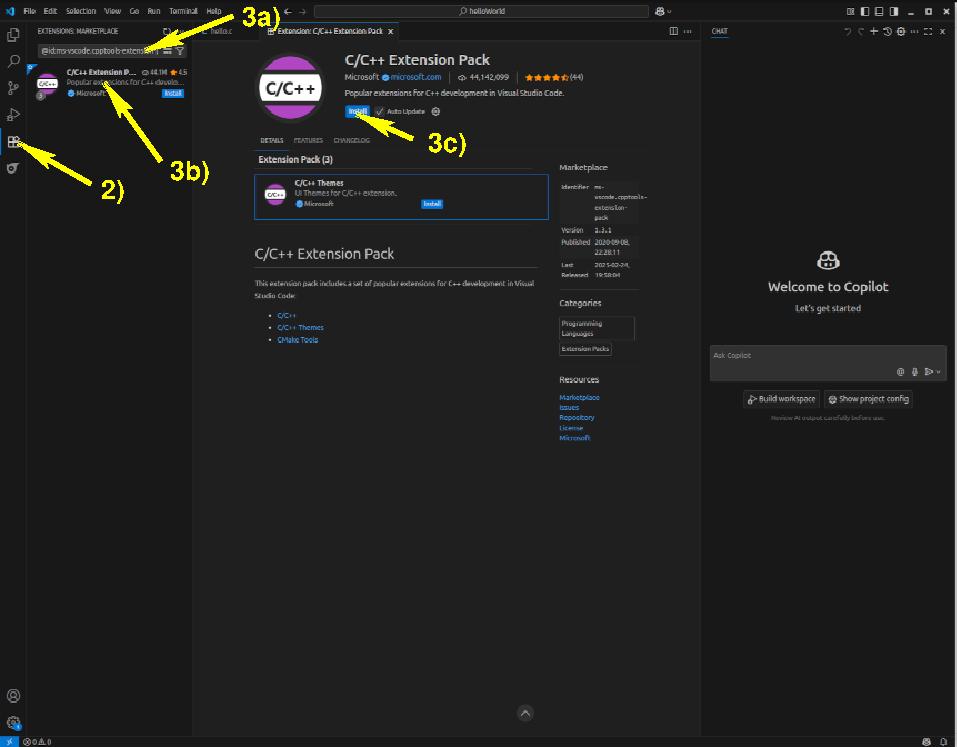Clear extensions search results
The height and width of the screenshot is (747, 957).
tap(167, 51)
